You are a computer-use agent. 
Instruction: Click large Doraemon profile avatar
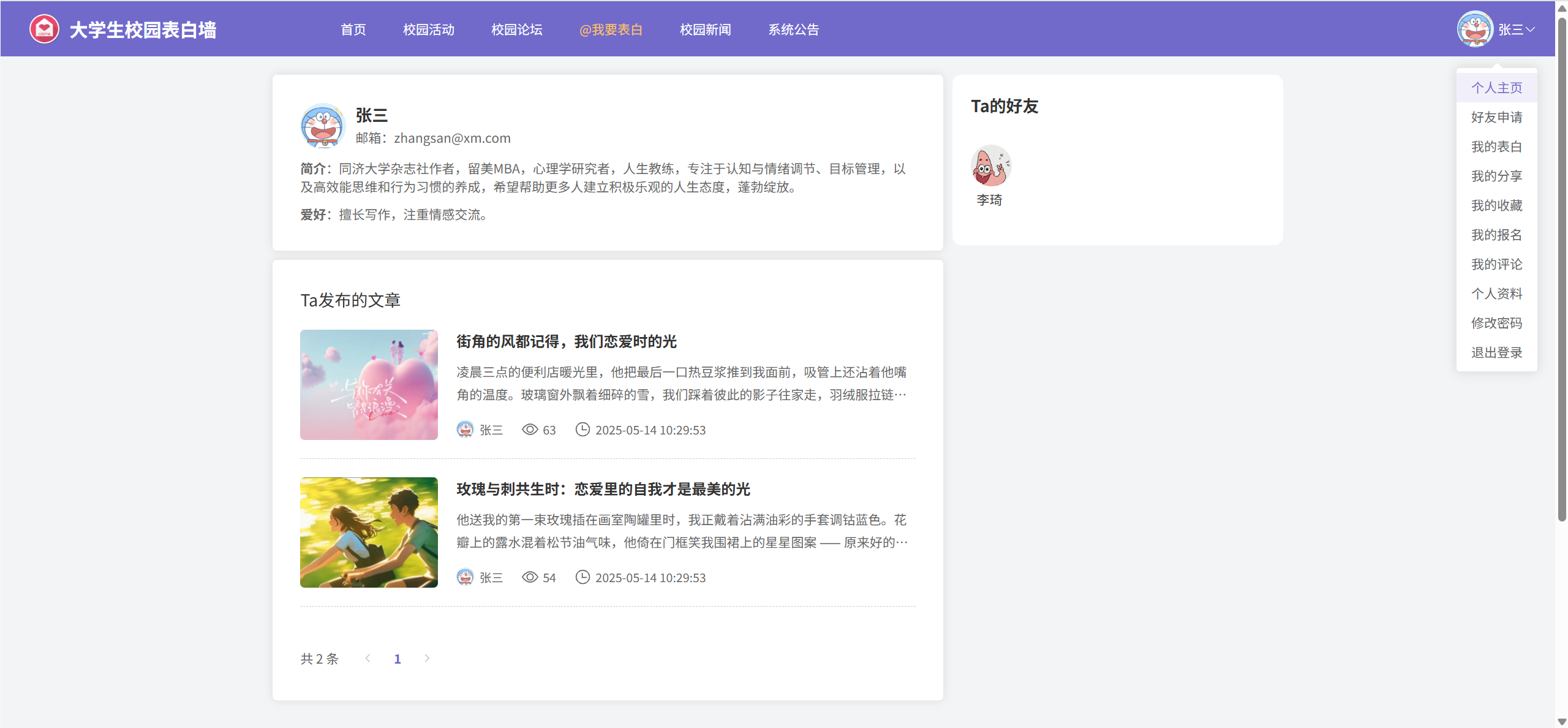pyautogui.click(x=323, y=126)
